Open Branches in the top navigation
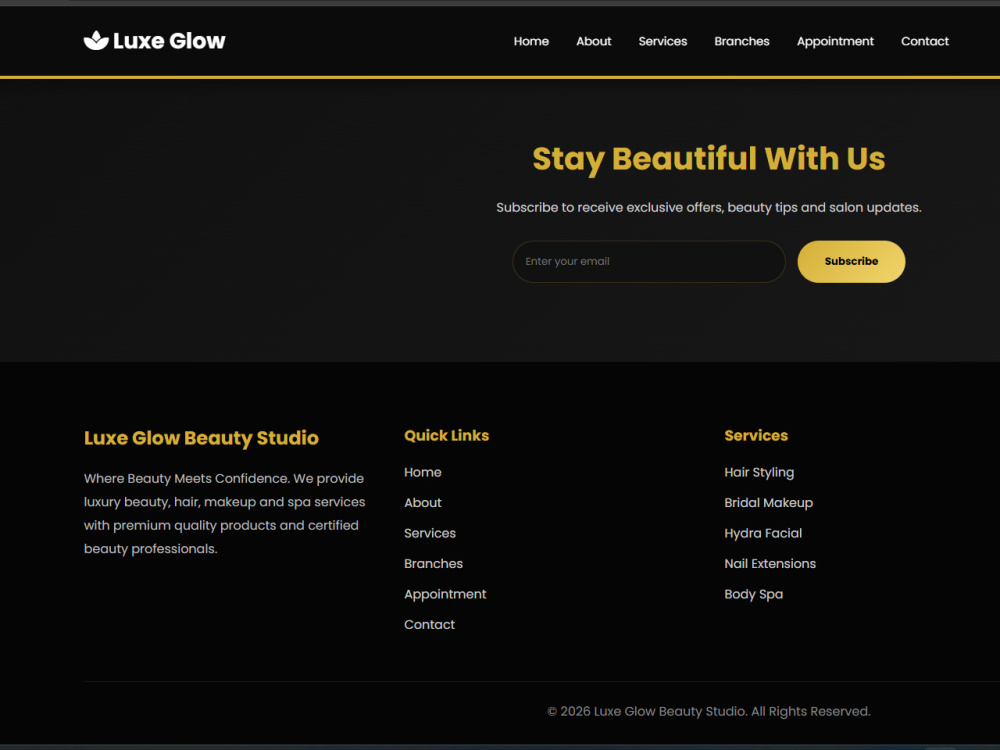Viewport: 1000px width, 750px height. (x=742, y=41)
